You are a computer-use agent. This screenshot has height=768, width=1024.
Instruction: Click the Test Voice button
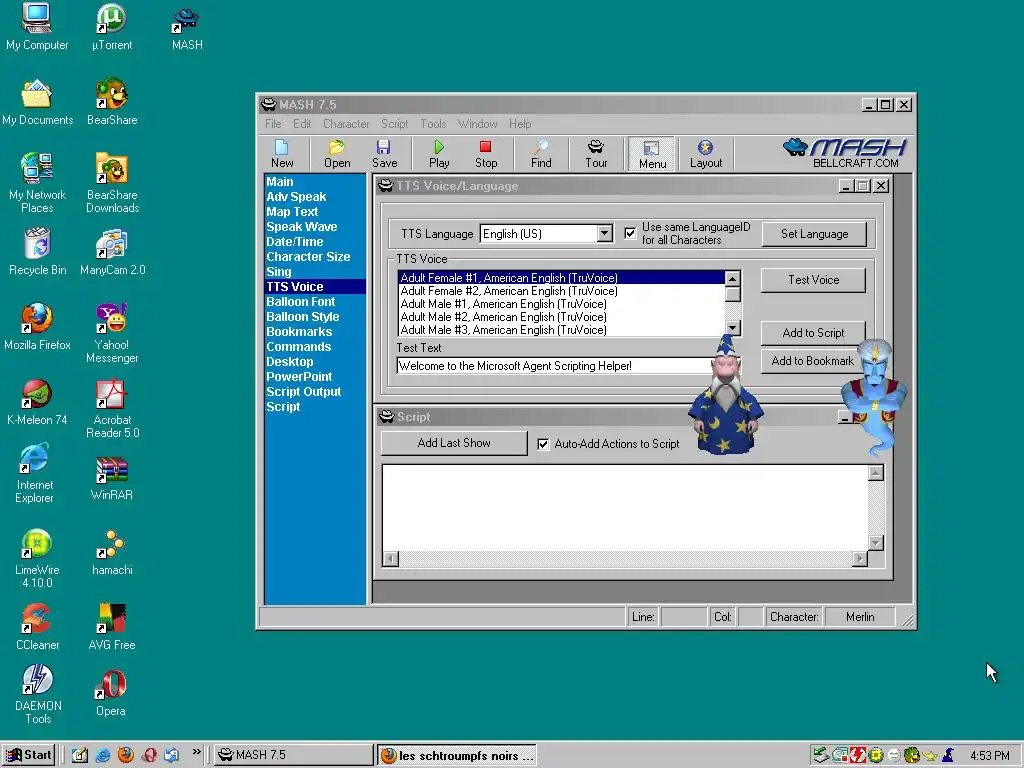(813, 280)
